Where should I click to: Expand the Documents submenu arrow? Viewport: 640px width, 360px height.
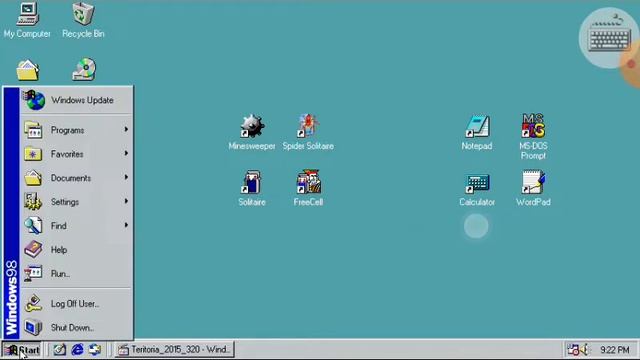(x=126, y=178)
